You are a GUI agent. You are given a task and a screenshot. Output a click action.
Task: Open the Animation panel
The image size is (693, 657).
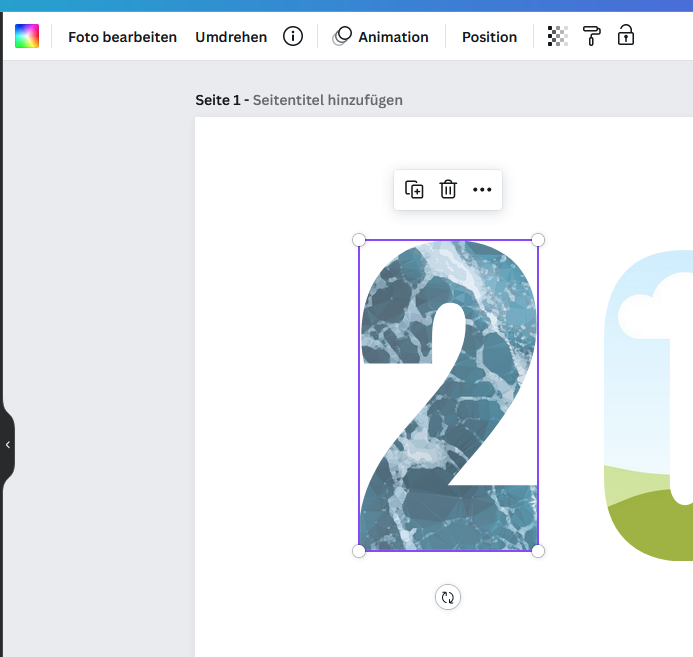[381, 37]
